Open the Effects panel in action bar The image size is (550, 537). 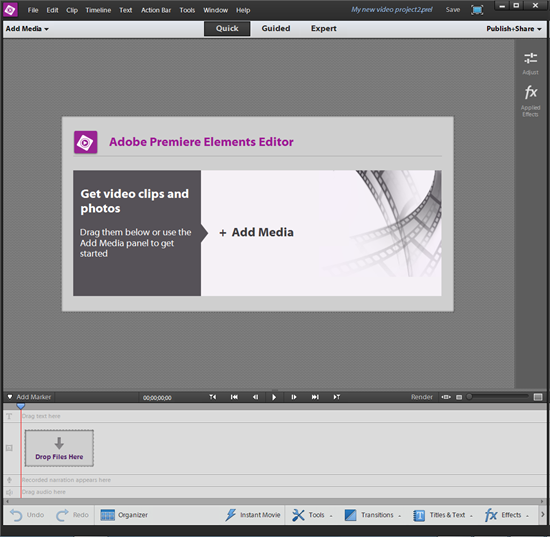tap(507, 515)
